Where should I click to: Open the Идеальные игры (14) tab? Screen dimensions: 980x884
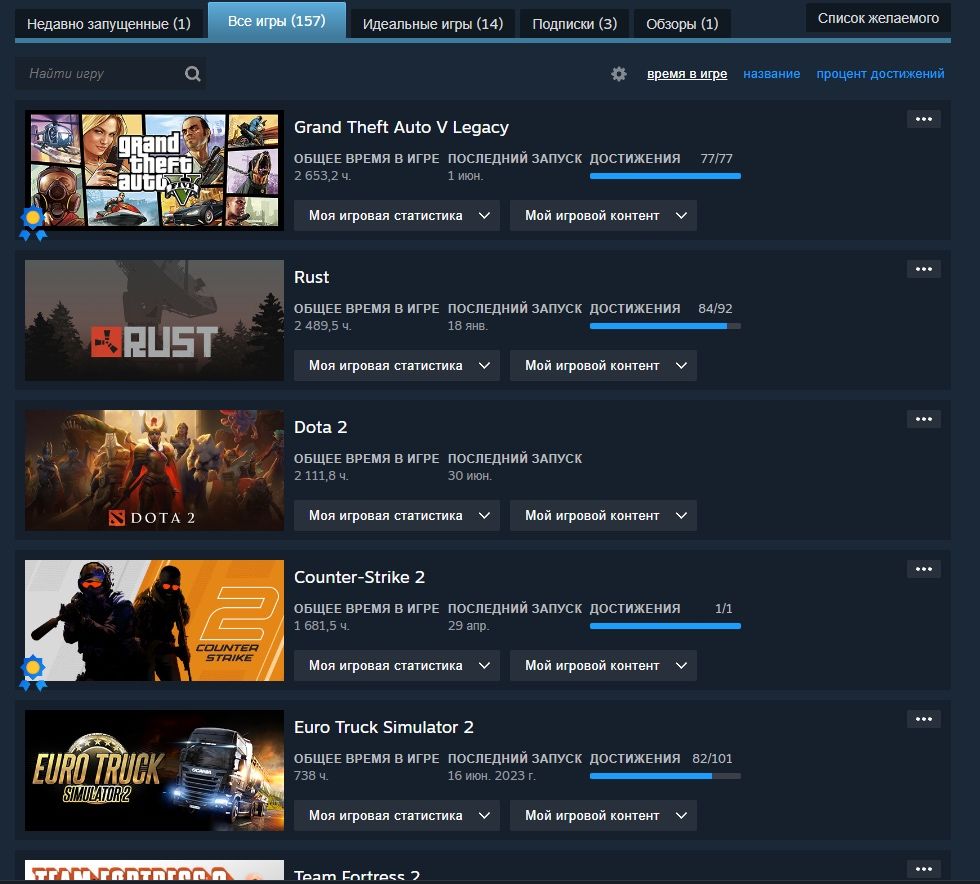(432, 24)
